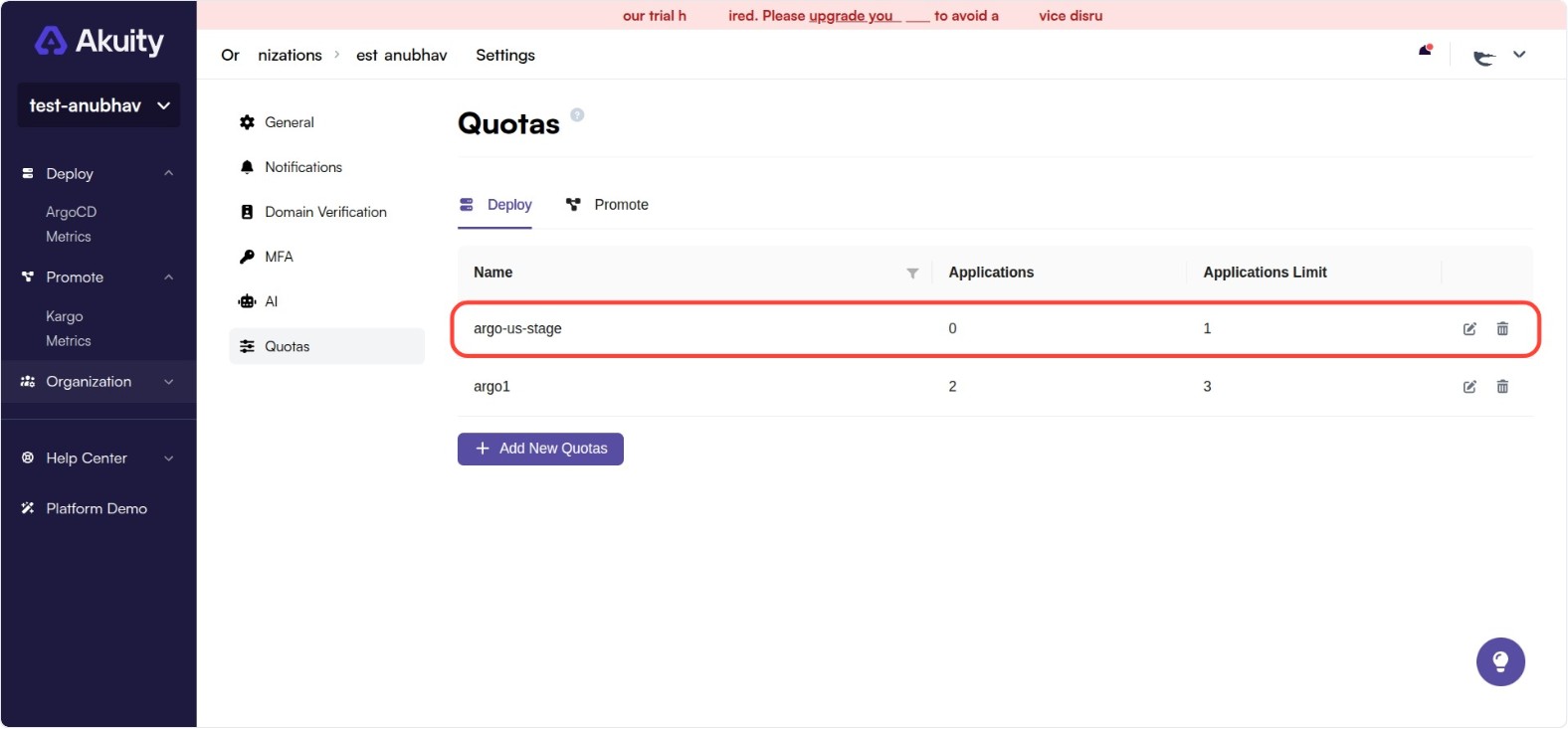
Task: Click the Help Center lifebuoy icon
Action: [x=28, y=457]
